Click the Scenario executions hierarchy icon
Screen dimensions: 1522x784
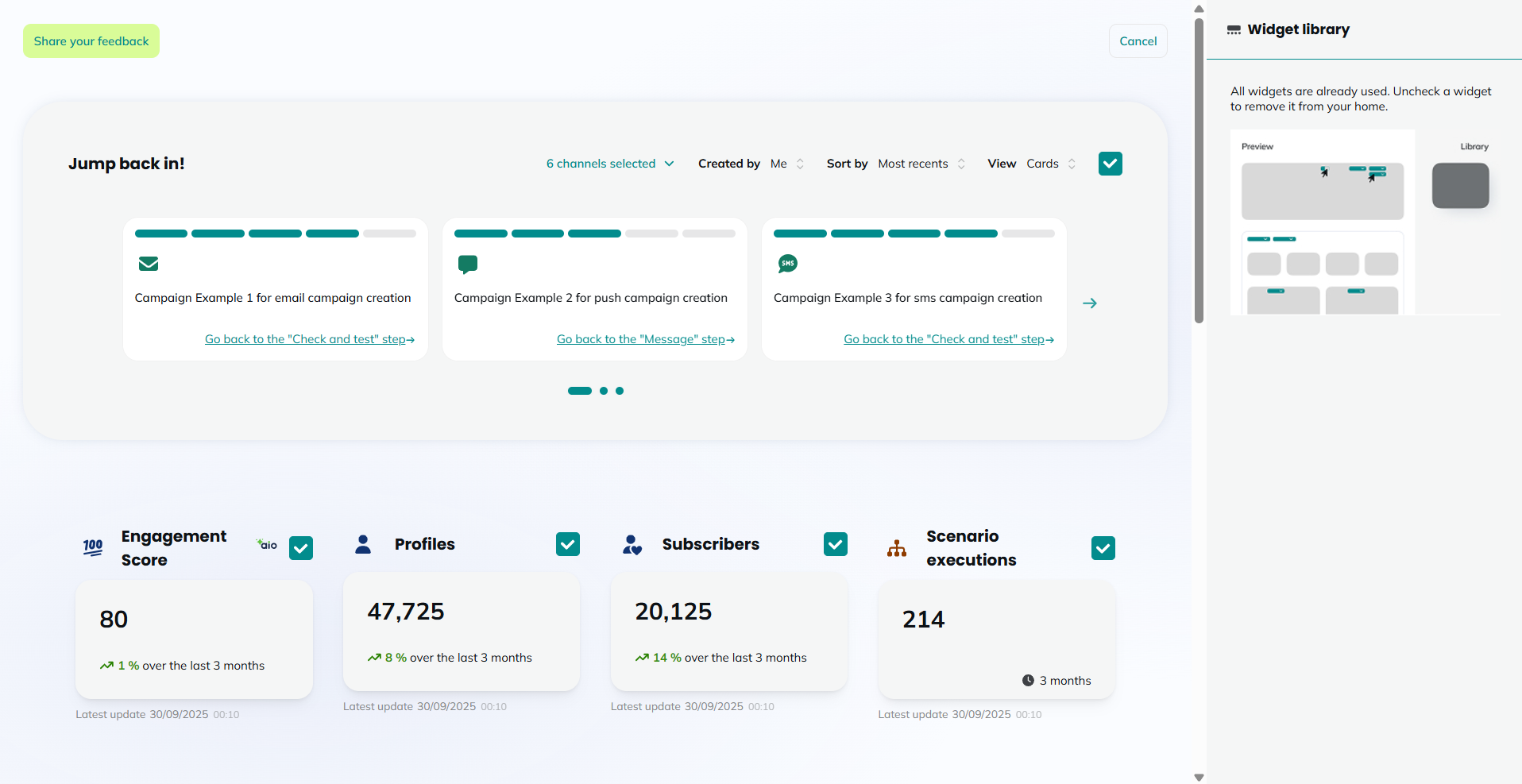click(x=897, y=548)
